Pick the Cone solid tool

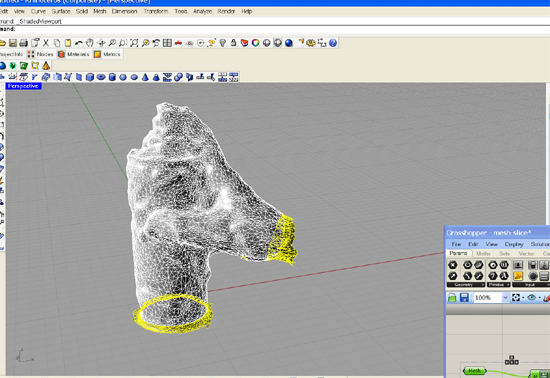(x=145, y=77)
